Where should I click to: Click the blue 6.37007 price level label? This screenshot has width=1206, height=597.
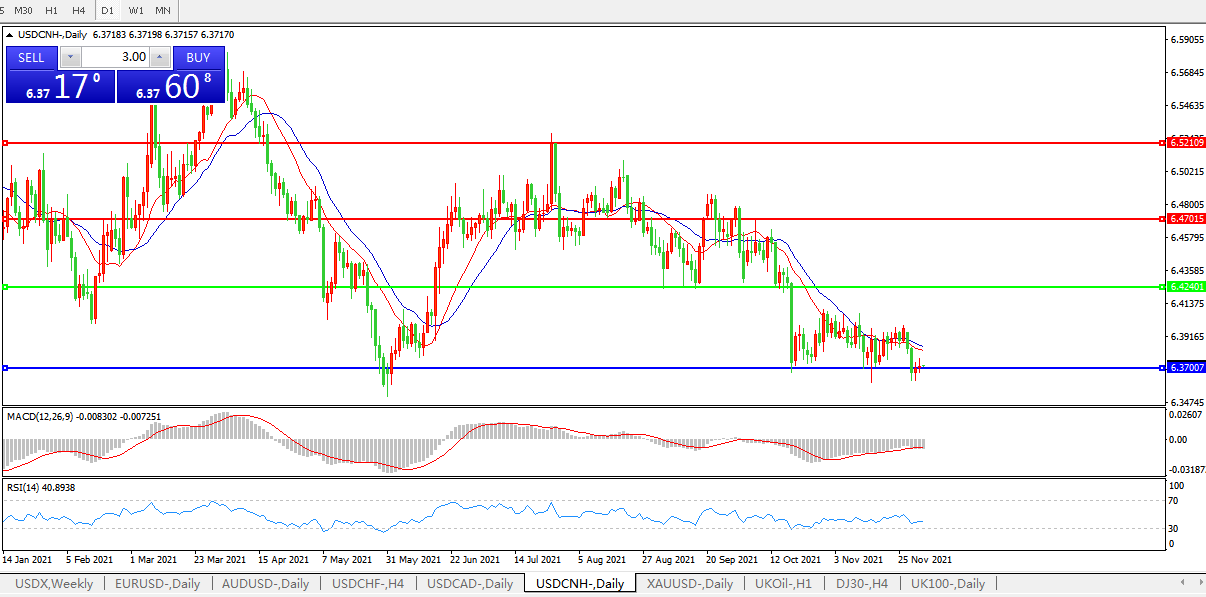tap(1186, 368)
